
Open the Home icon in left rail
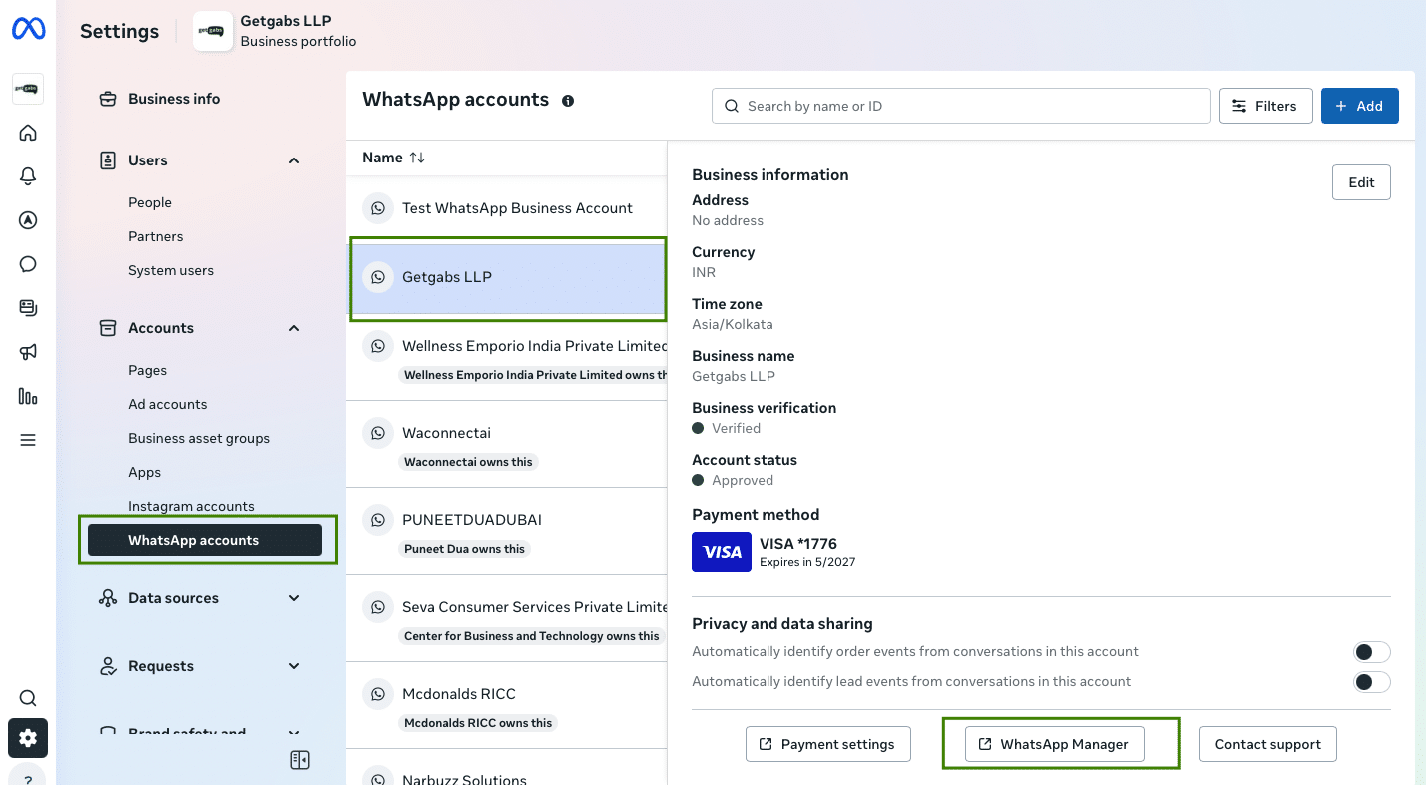(x=28, y=133)
